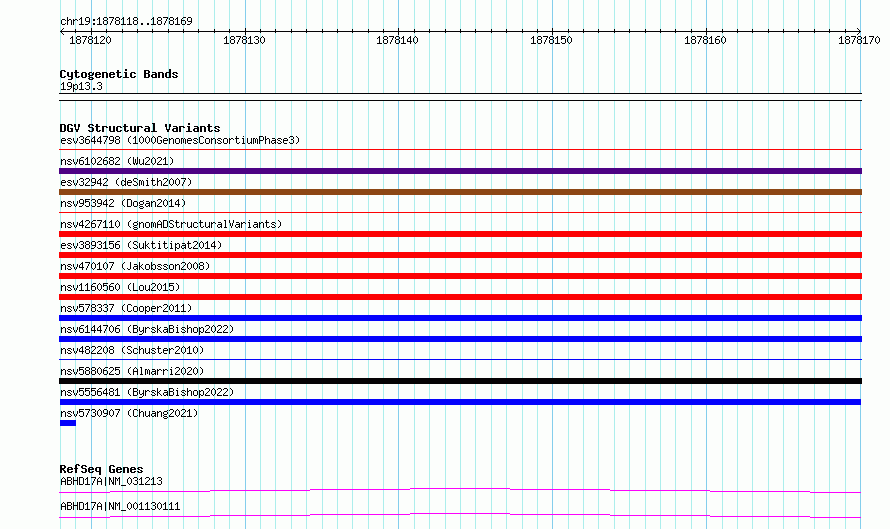890x529 pixels.
Task: Click the red bar under nsv4267110
Action: pos(460,234)
